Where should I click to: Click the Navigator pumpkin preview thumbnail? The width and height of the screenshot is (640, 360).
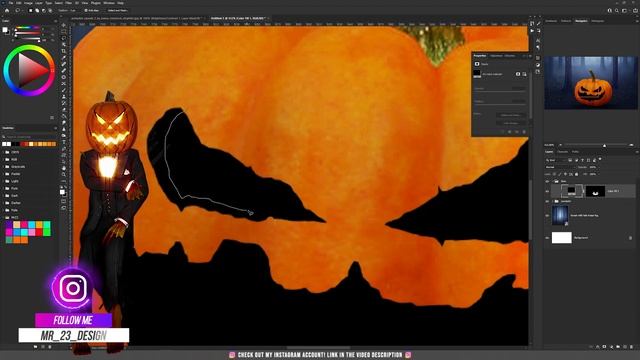click(591, 83)
